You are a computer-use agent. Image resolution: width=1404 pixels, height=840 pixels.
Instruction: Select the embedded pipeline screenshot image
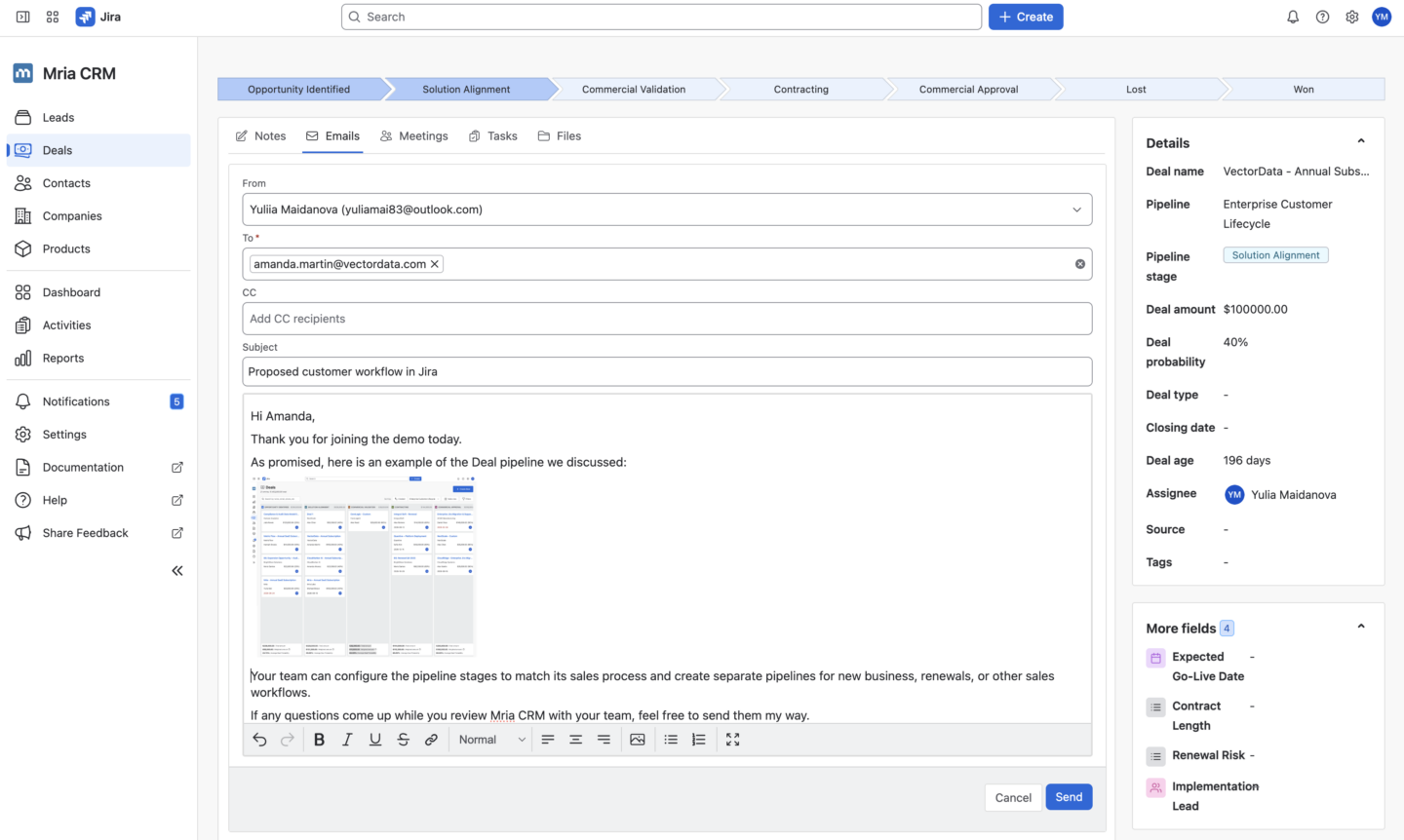click(x=363, y=565)
